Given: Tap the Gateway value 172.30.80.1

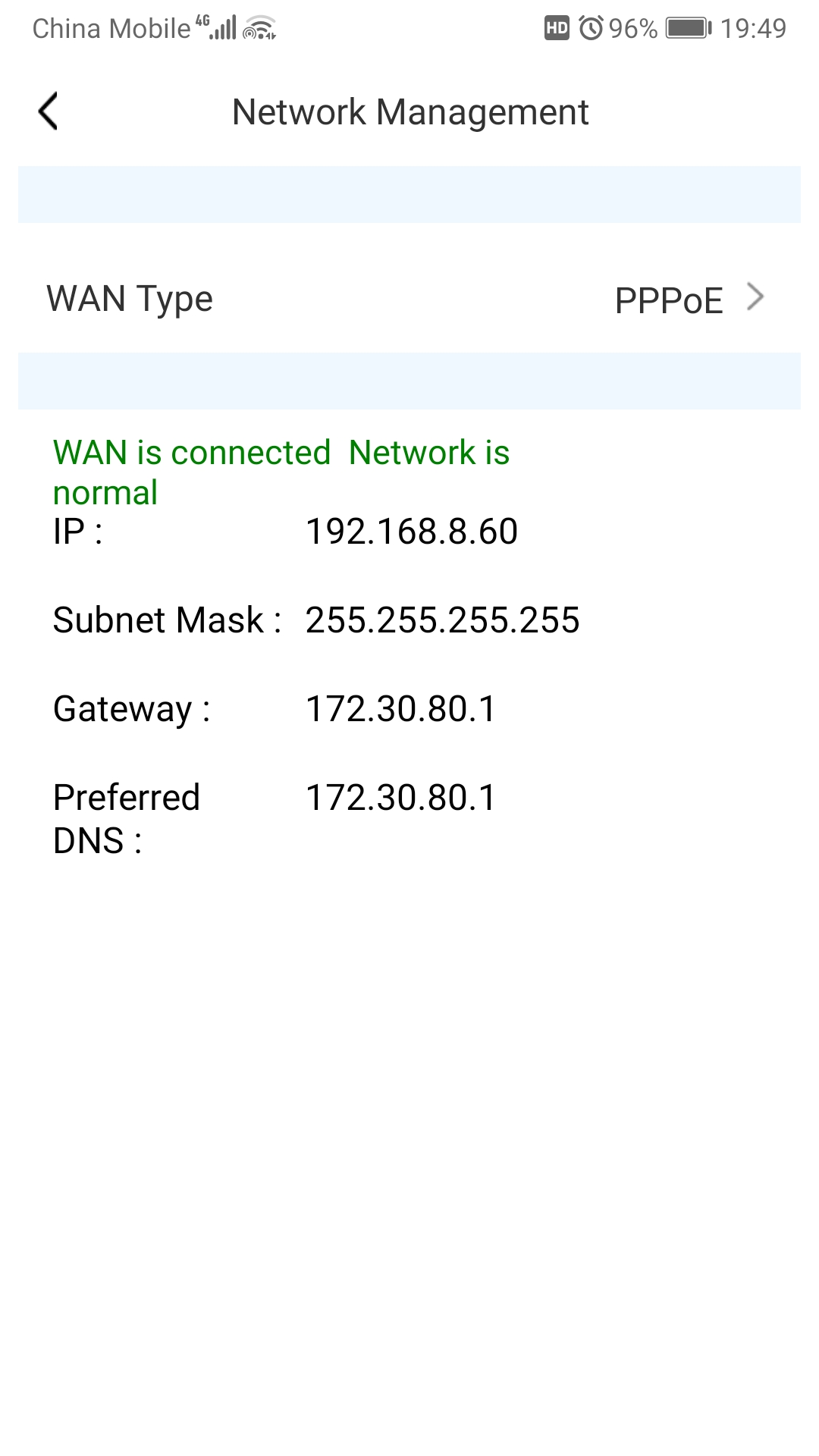Looking at the screenshot, I should coord(400,709).
